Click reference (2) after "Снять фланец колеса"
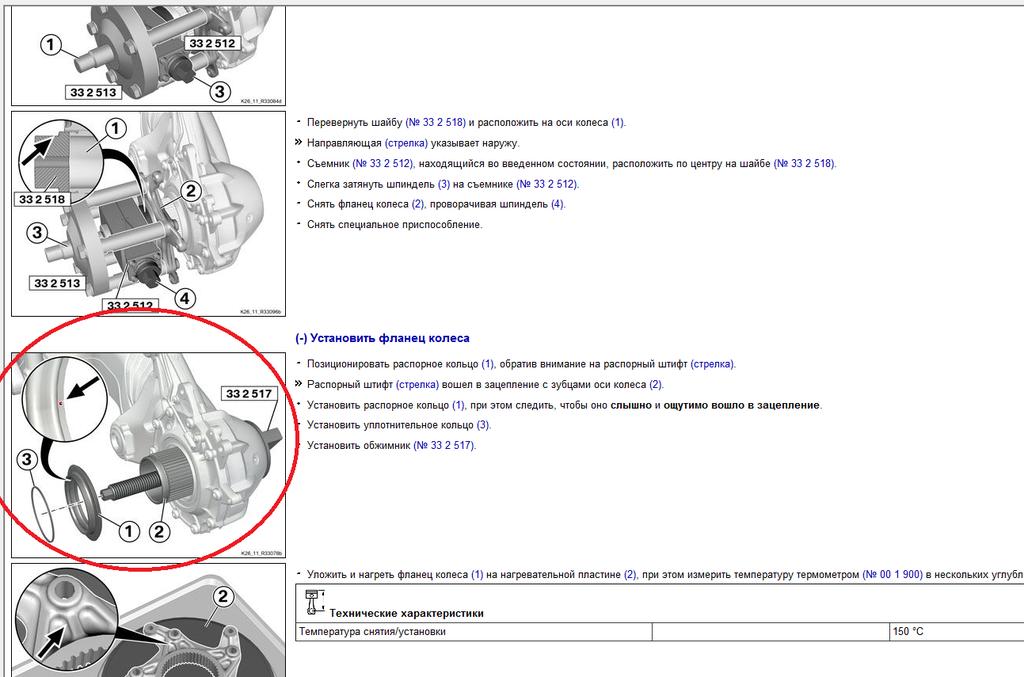 tap(418, 204)
